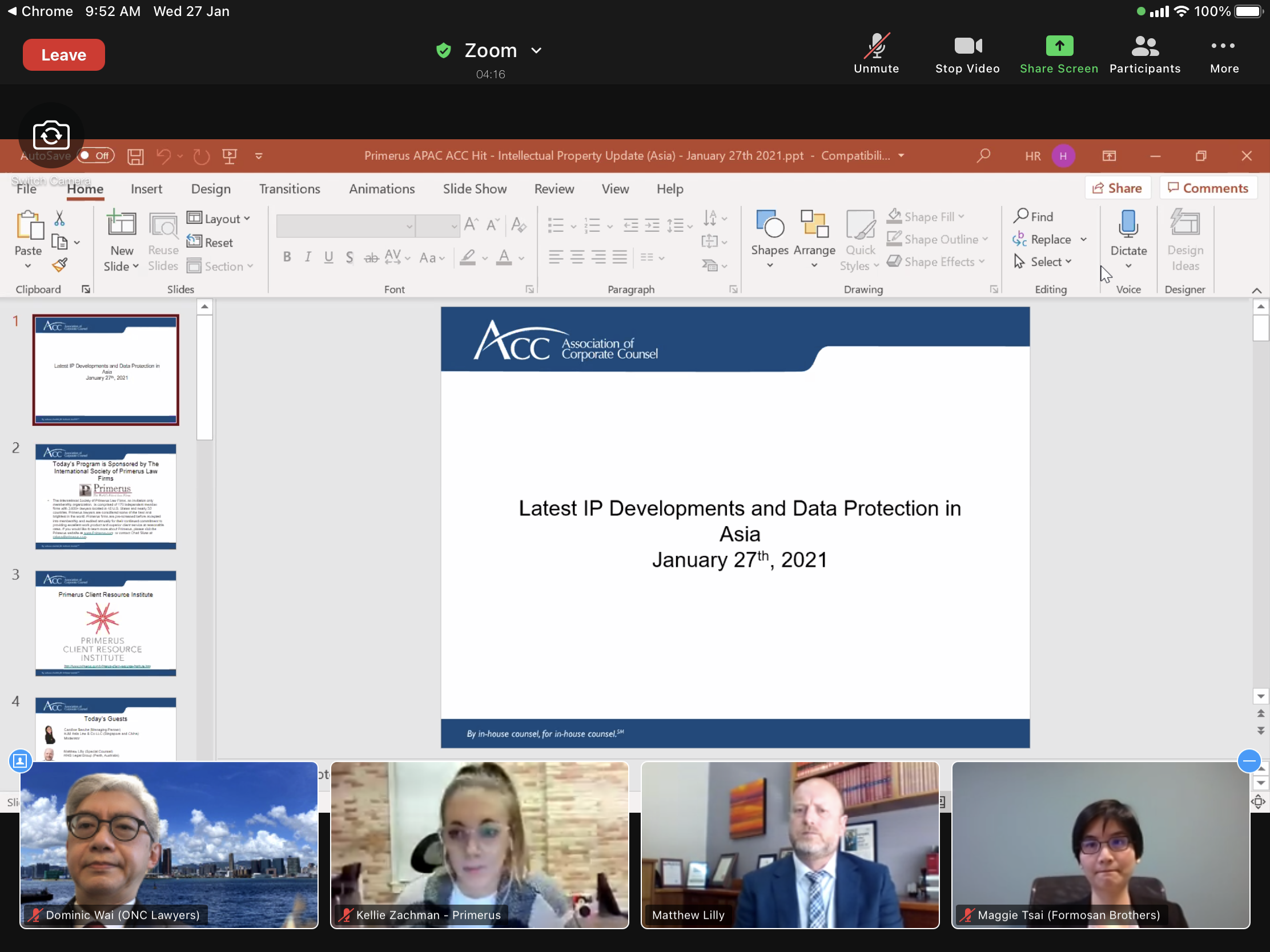Select slide 2 Primerus thumbnail
1270x952 pixels.
tap(106, 497)
